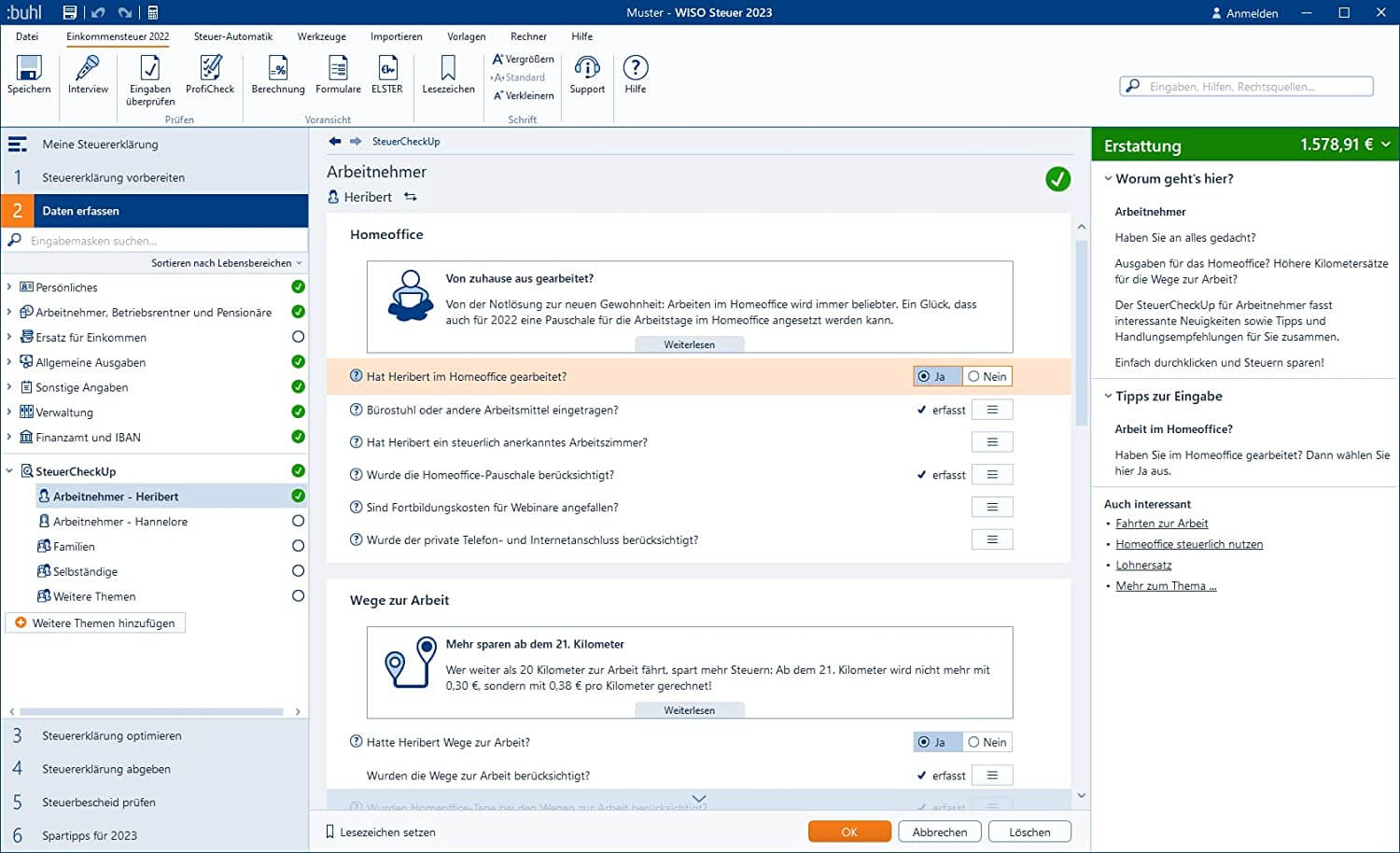Click the Eingabemasken suchen search field

159,241
